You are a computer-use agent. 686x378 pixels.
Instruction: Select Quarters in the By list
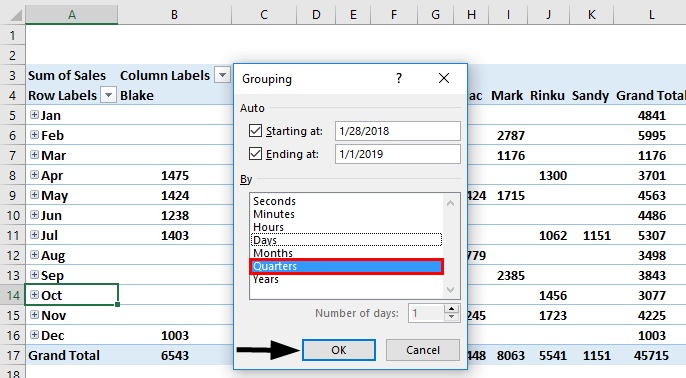(x=346, y=266)
